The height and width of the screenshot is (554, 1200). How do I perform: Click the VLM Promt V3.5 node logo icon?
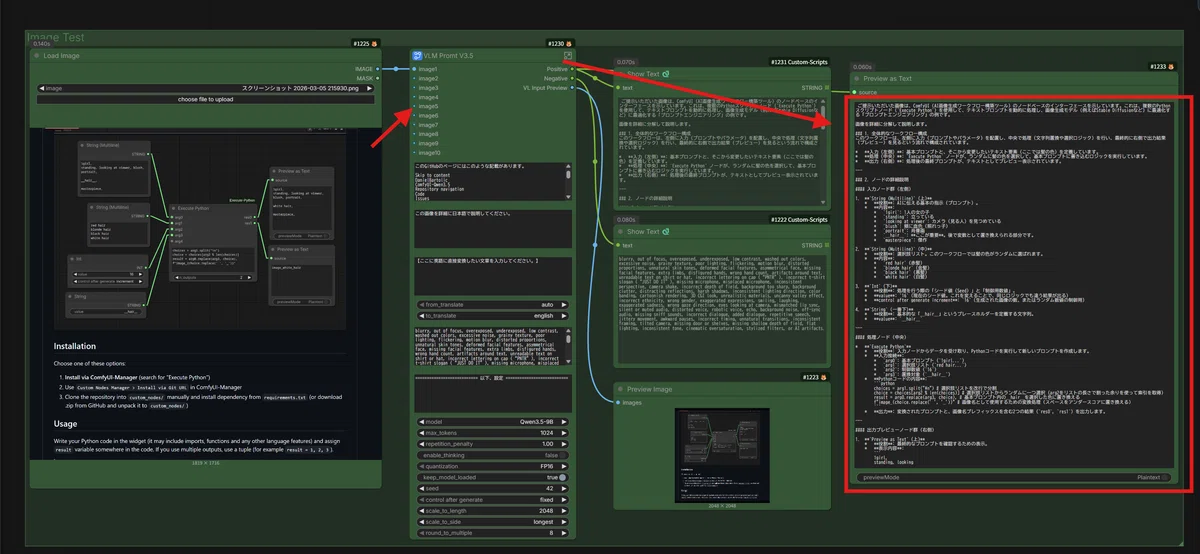[x=417, y=55]
